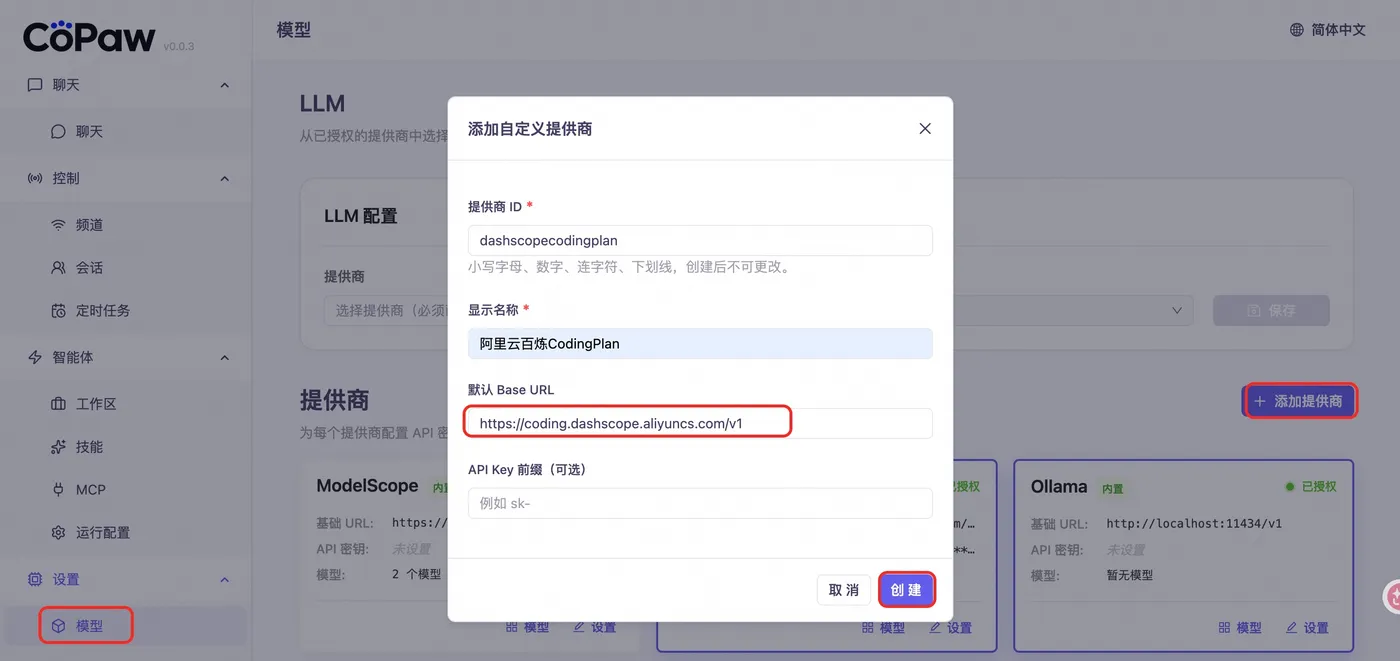Click the 创建 button

tap(906, 590)
